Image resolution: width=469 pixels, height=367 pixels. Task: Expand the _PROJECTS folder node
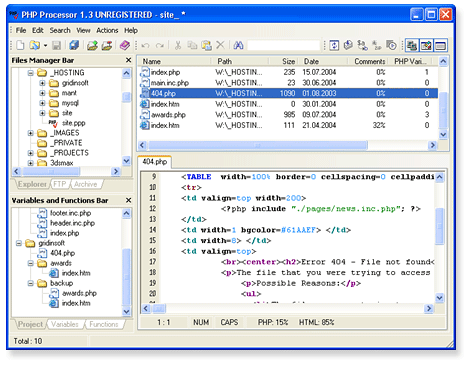(31, 153)
